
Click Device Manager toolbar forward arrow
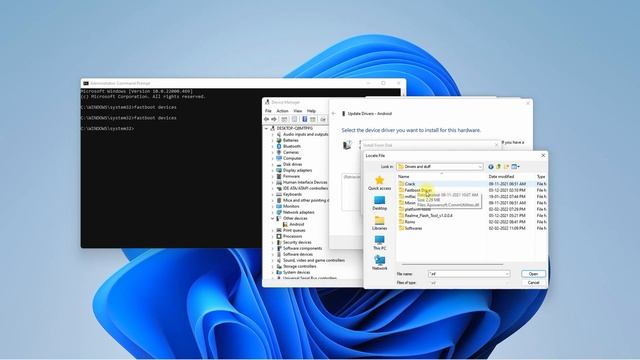[x=274, y=119]
